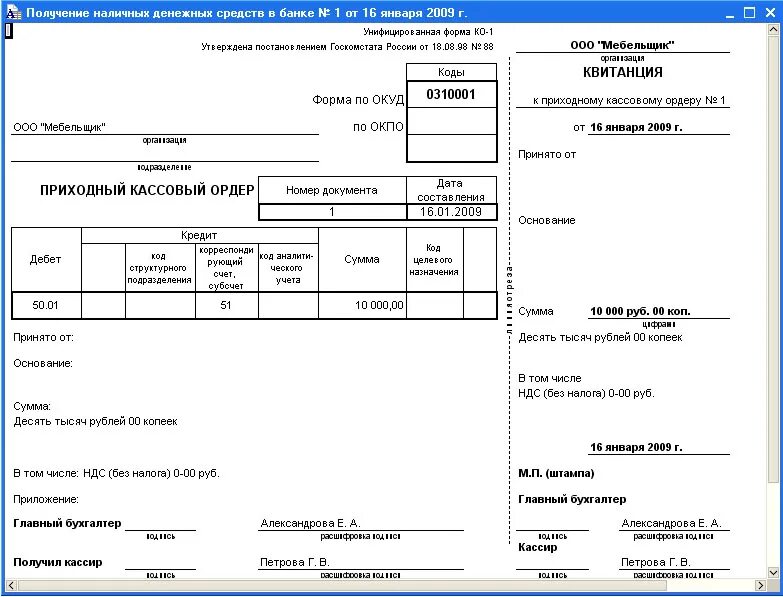The height and width of the screenshot is (597, 783).
Task: Maximize the cash order window
Action: click(x=750, y=13)
